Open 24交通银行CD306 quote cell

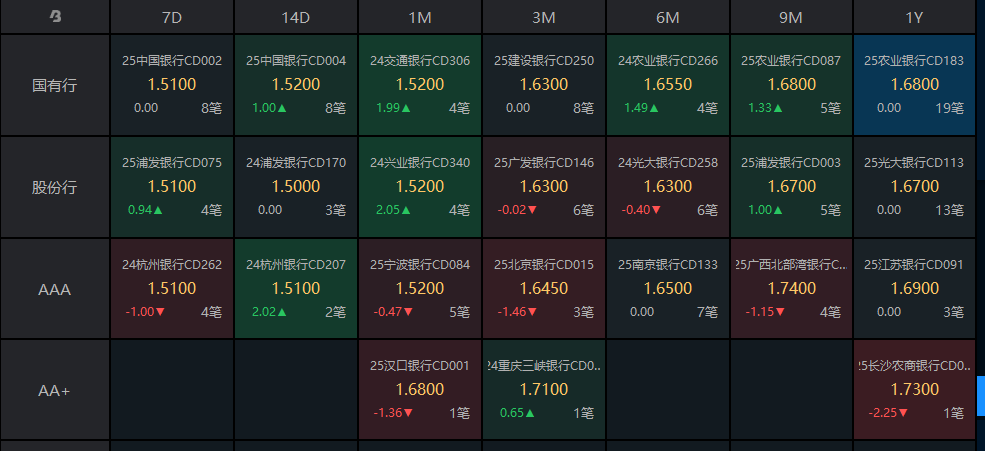point(420,85)
